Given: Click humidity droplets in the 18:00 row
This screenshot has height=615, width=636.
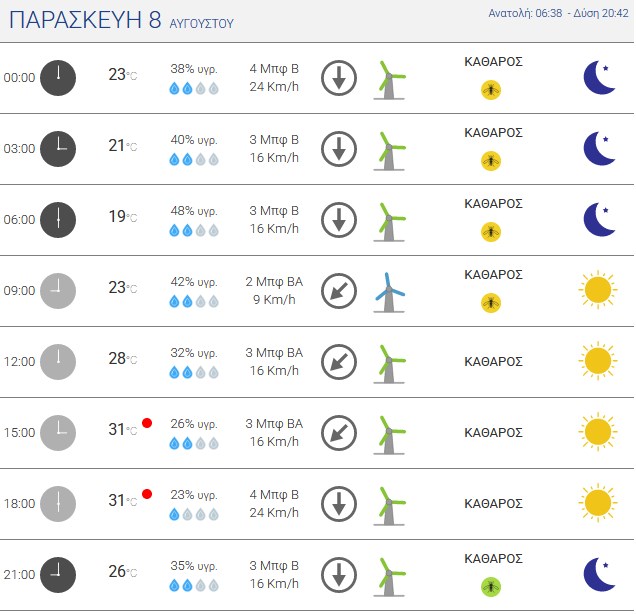Looking at the screenshot, I should click(194, 514).
